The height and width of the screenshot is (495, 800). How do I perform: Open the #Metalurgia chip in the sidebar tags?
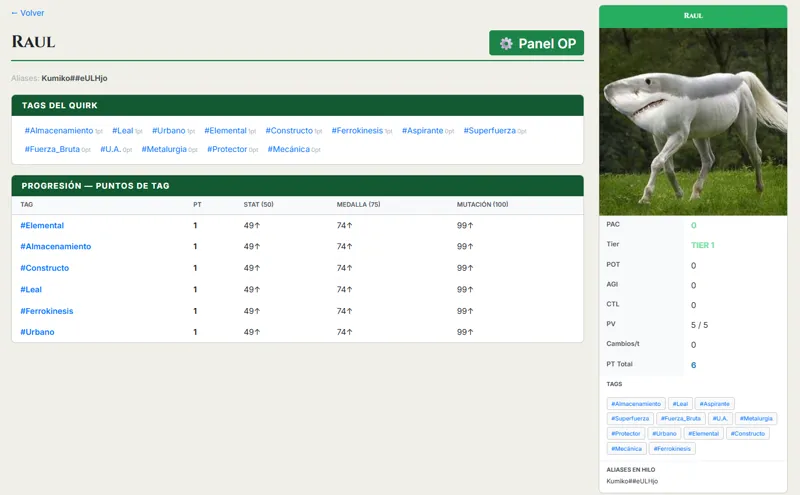(x=756, y=418)
